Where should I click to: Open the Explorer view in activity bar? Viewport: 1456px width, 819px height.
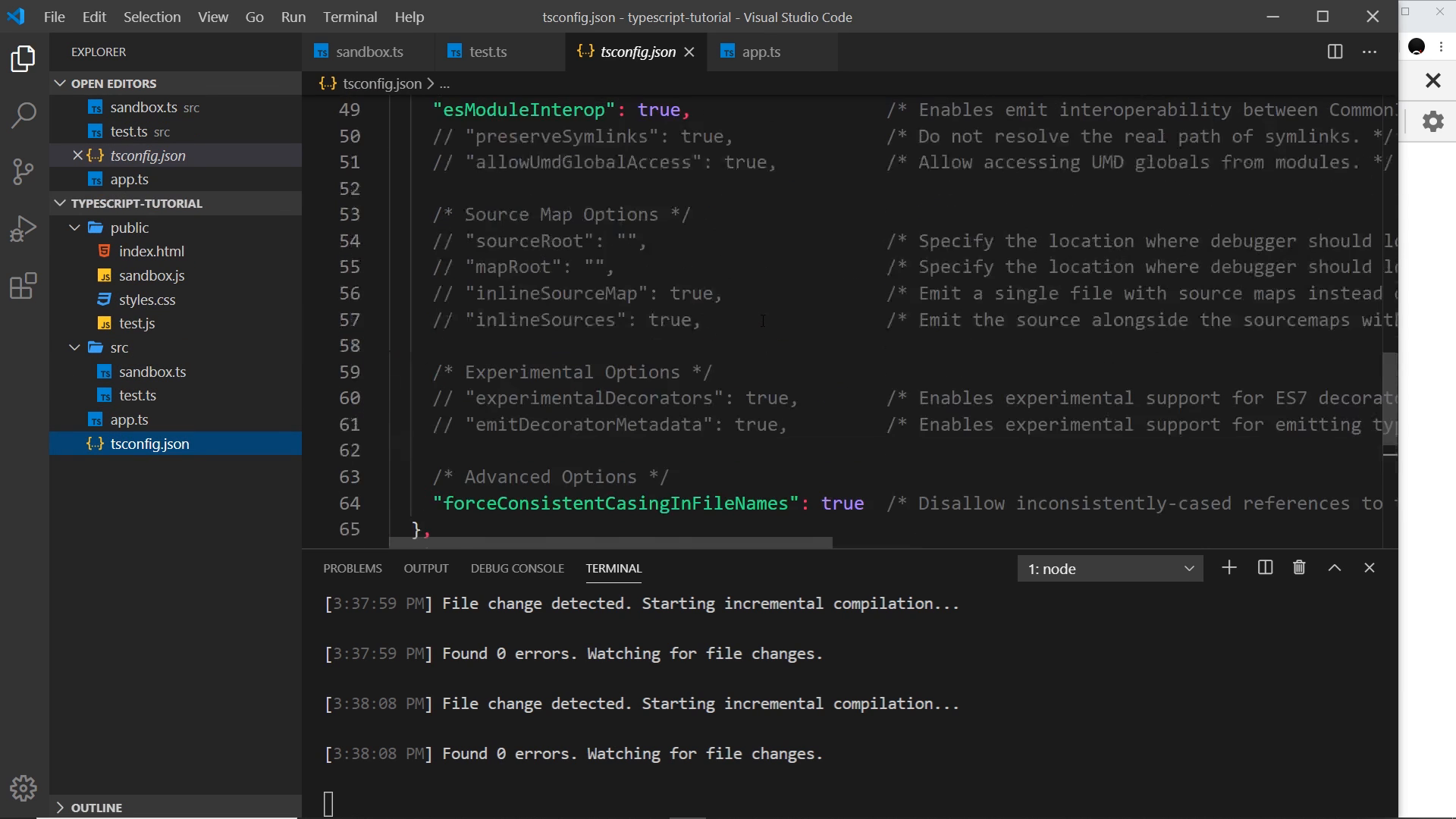pos(24,59)
